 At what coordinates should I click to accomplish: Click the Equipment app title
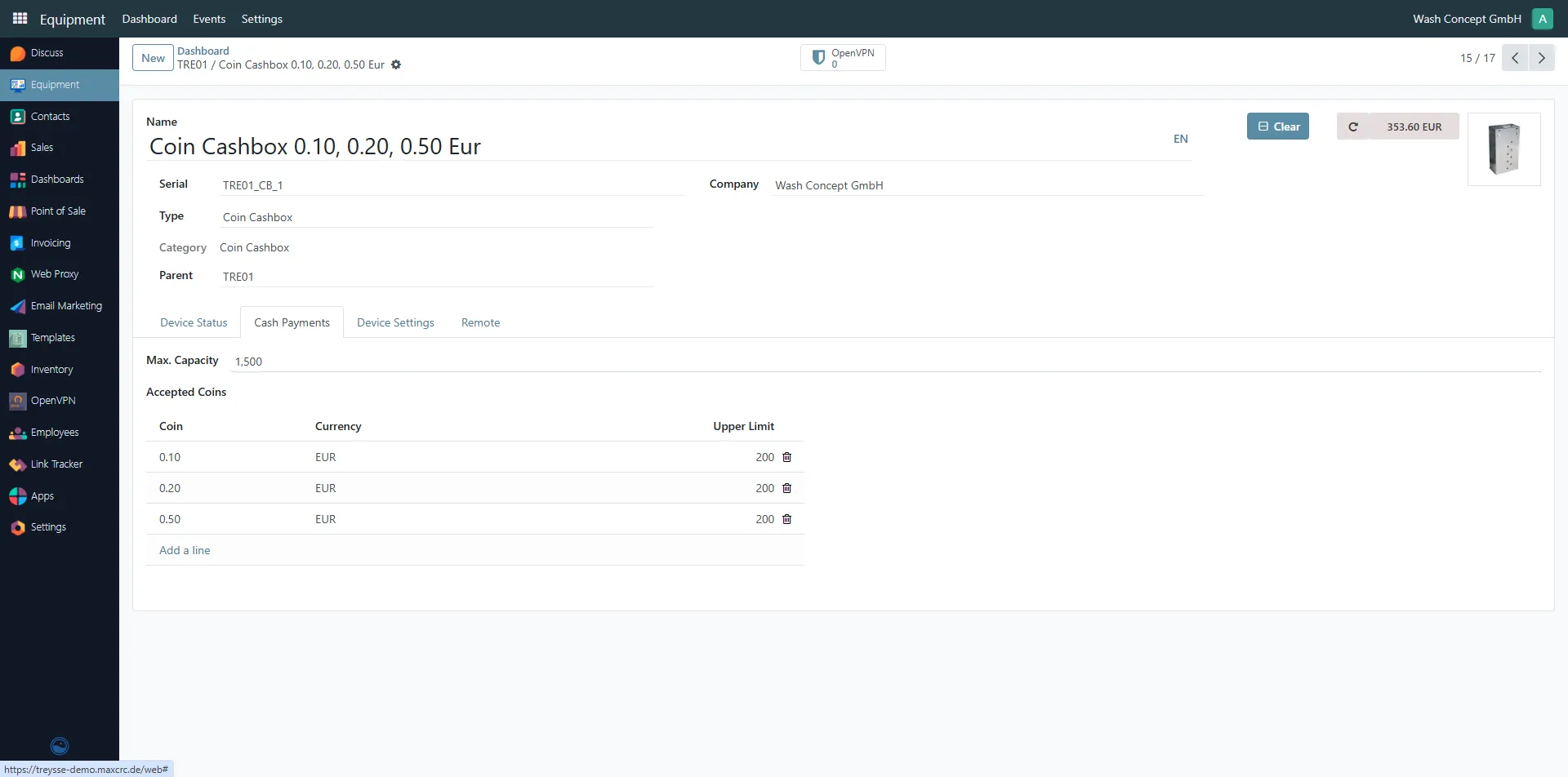tap(73, 19)
